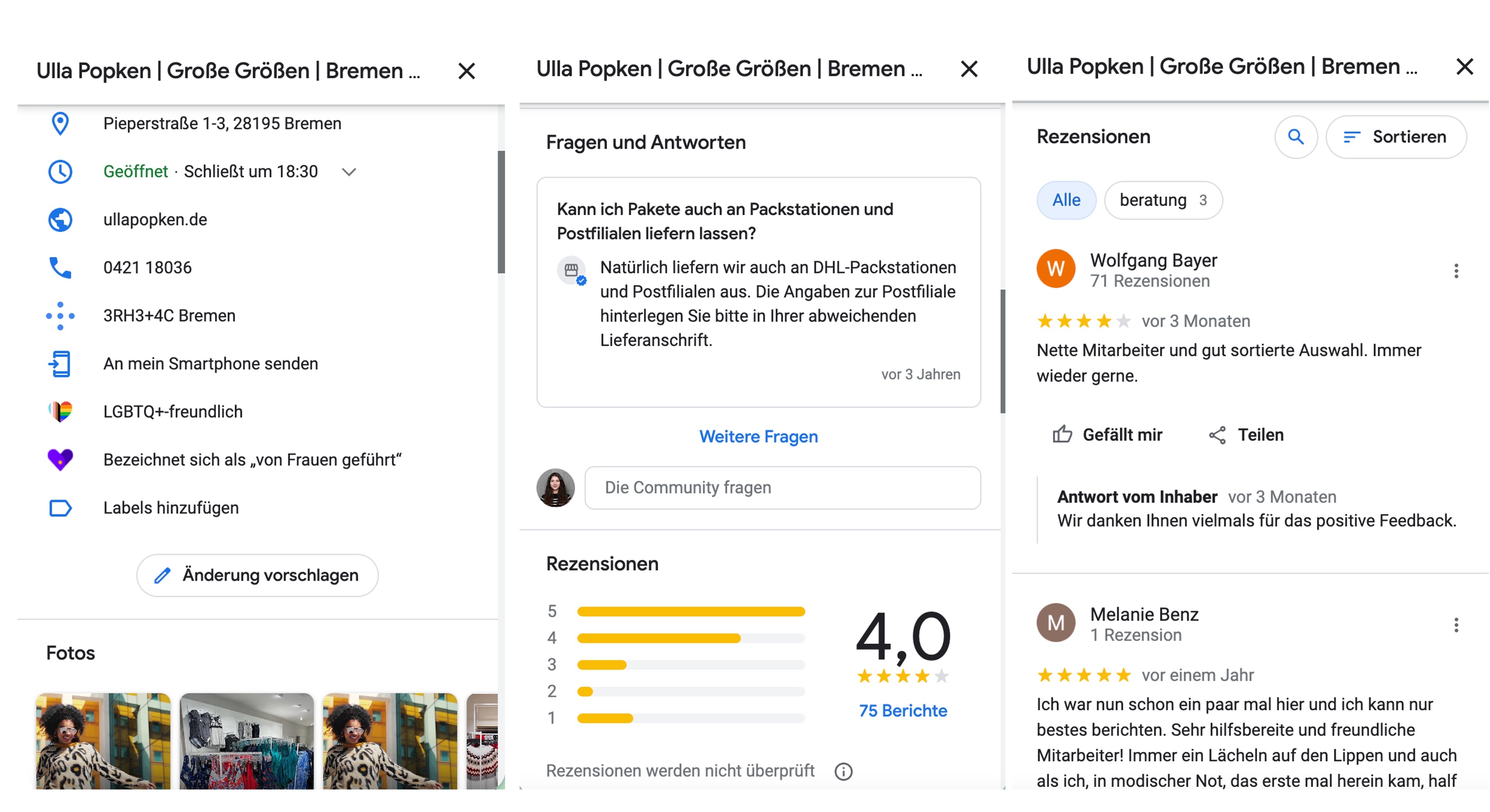Click the 5-star rating distribution bar
1490x812 pixels.
[691, 611]
